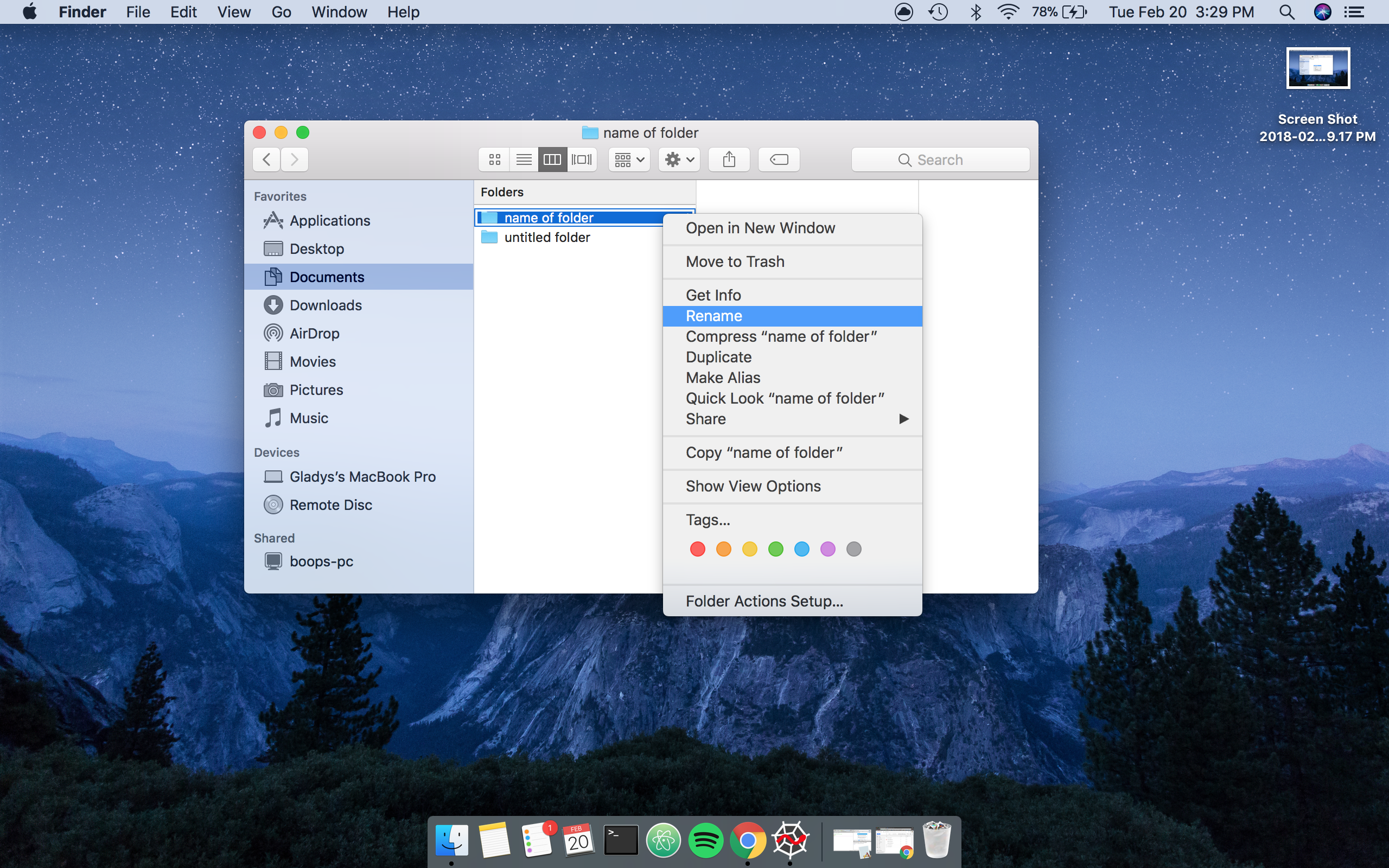The image size is (1389, 868).
Task: Select the Screen Shot desktop thumbnail
Action: pos(1318,68)
